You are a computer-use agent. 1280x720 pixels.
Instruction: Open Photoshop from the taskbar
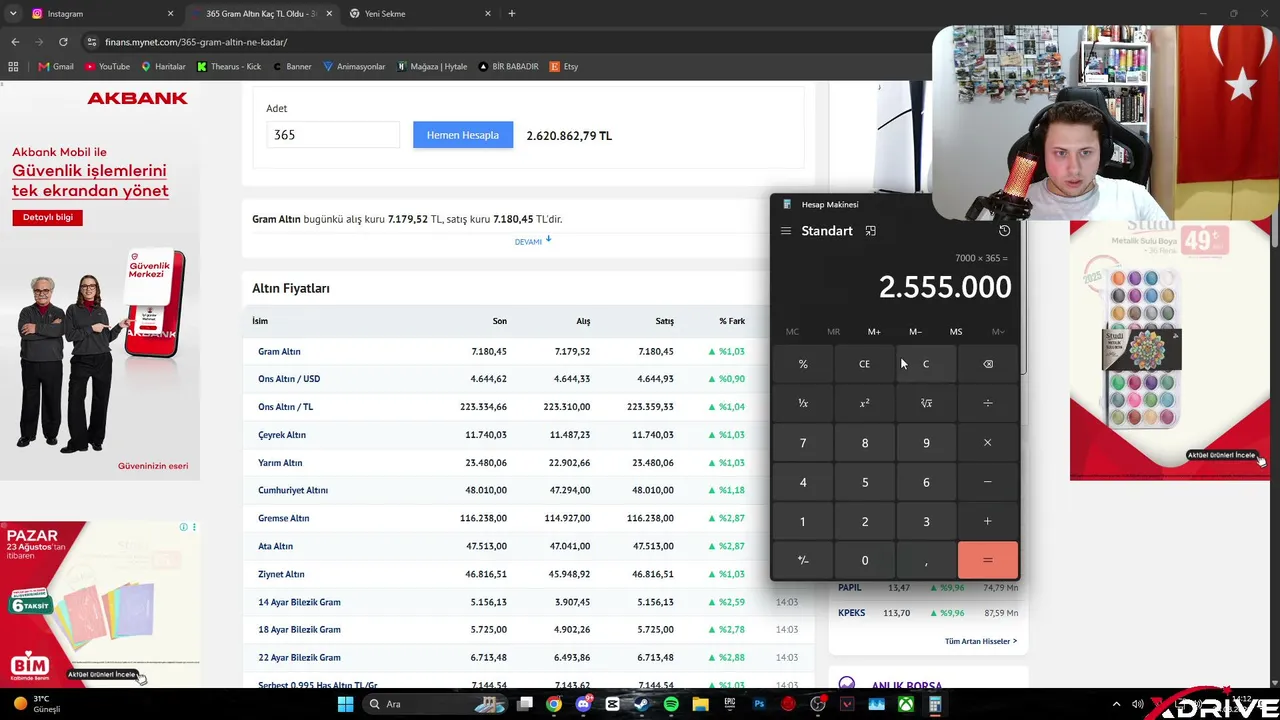pos(759,704)
